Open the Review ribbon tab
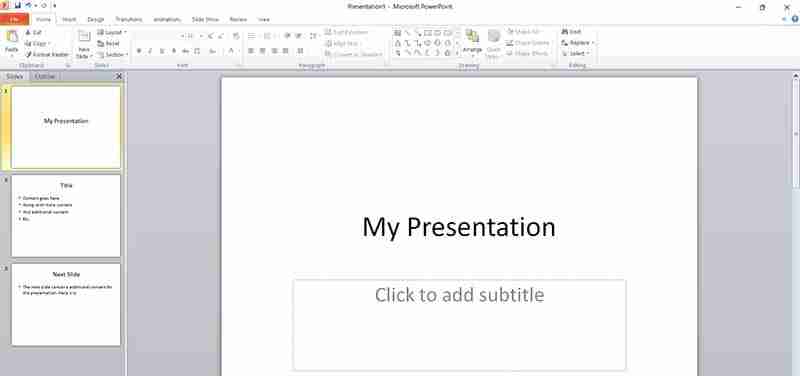800x376 pixels. [x=238, y=19]
